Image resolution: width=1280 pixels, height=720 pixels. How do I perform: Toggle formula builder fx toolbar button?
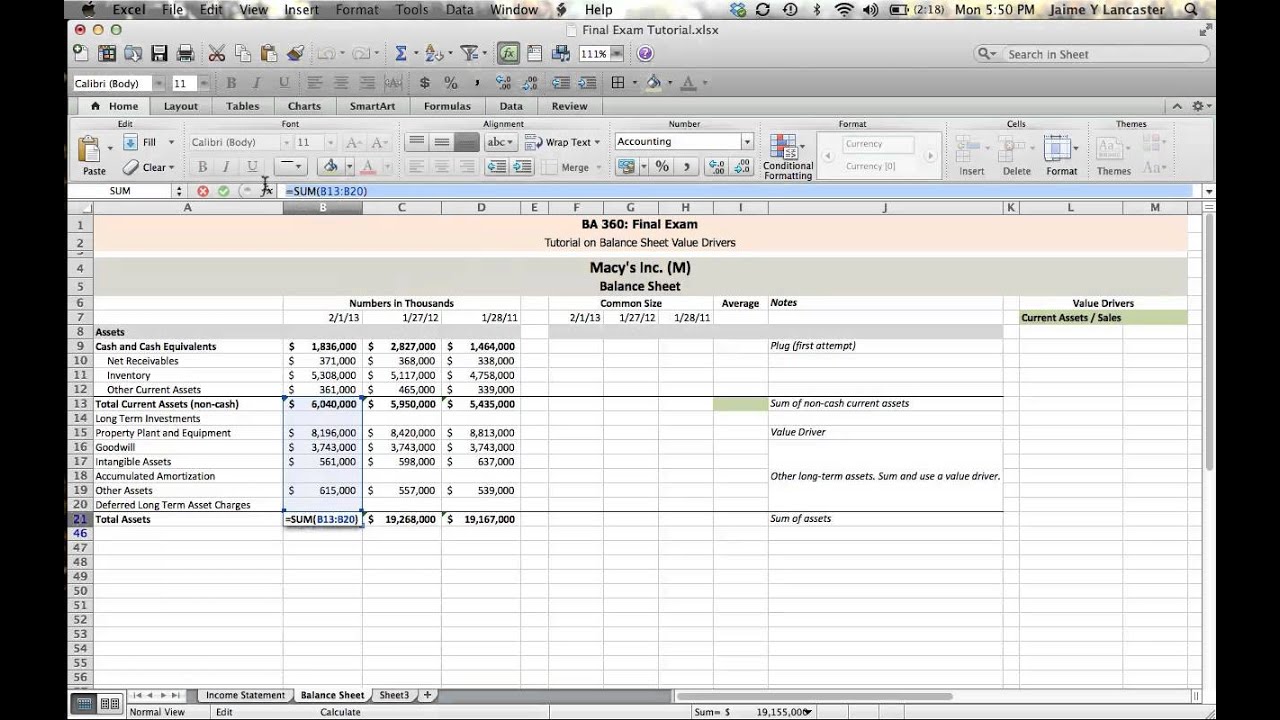[x=508, y=54]
